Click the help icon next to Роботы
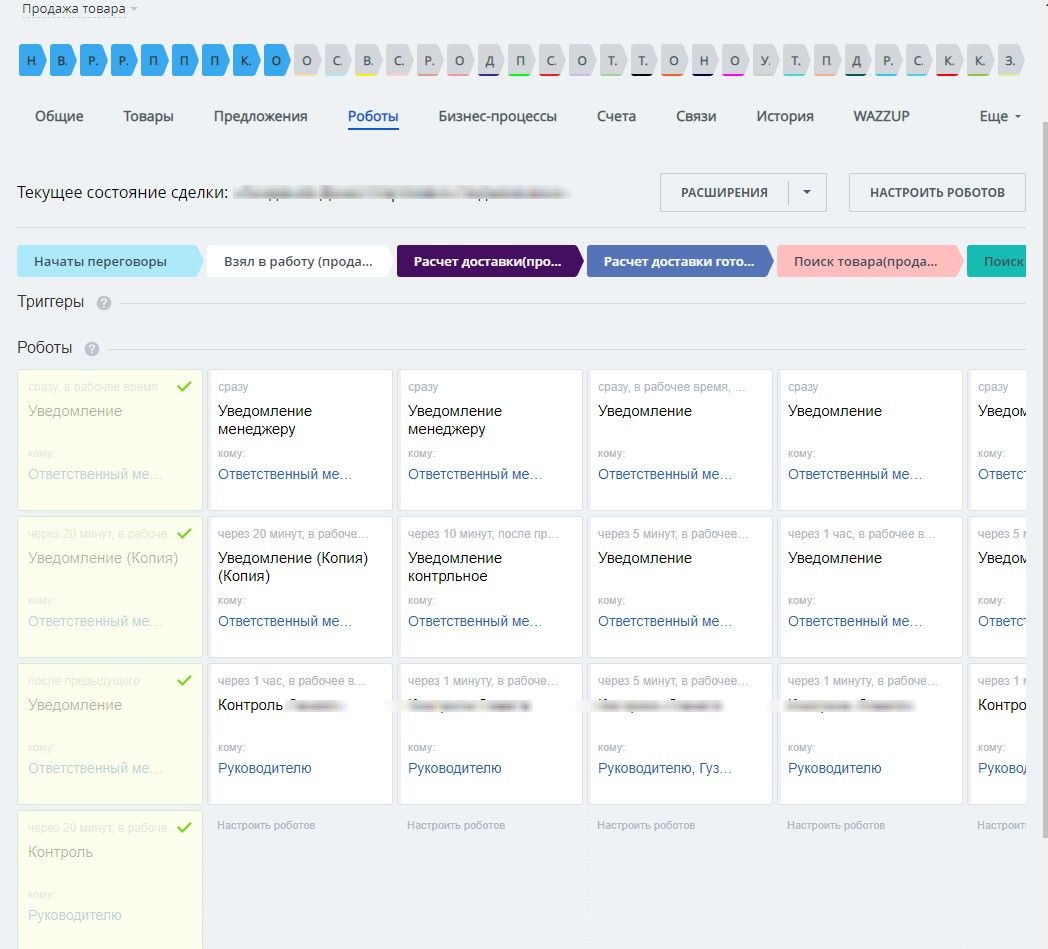The image size is (1048, 949). pyautogui.click(x=92, y=349)
